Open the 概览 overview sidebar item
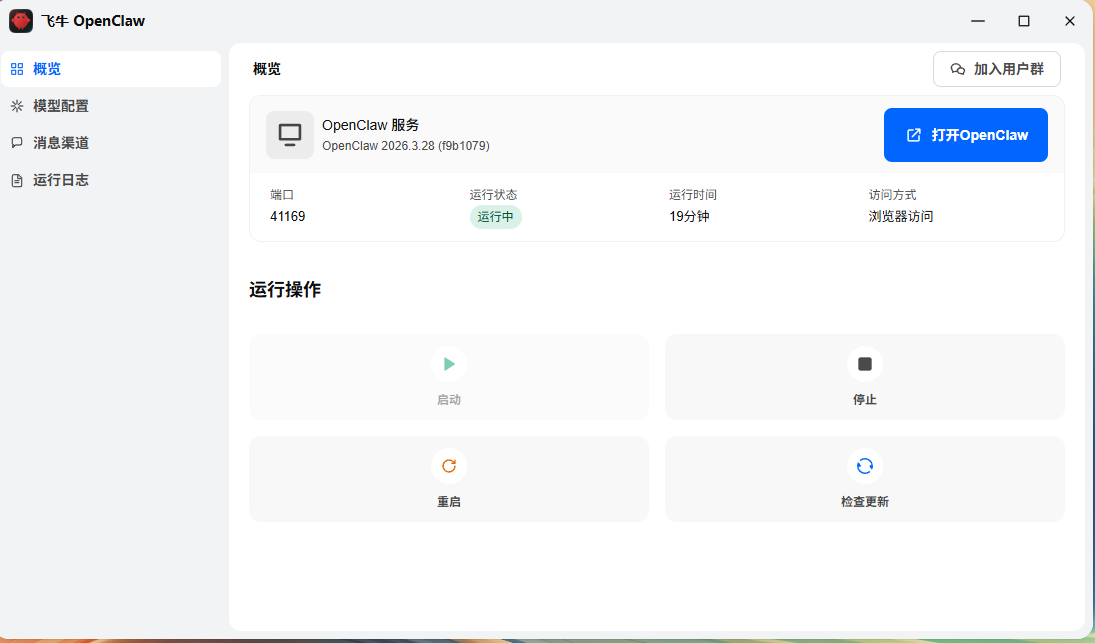 [111, 69]
